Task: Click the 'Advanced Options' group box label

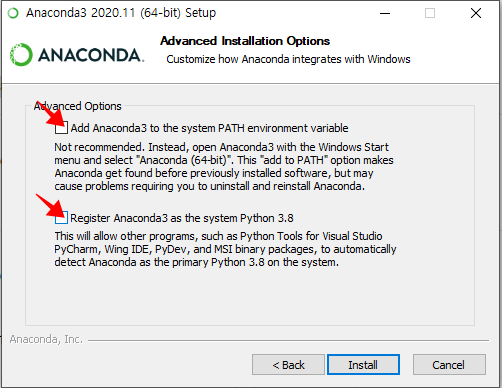Action: tap(78, 106)
